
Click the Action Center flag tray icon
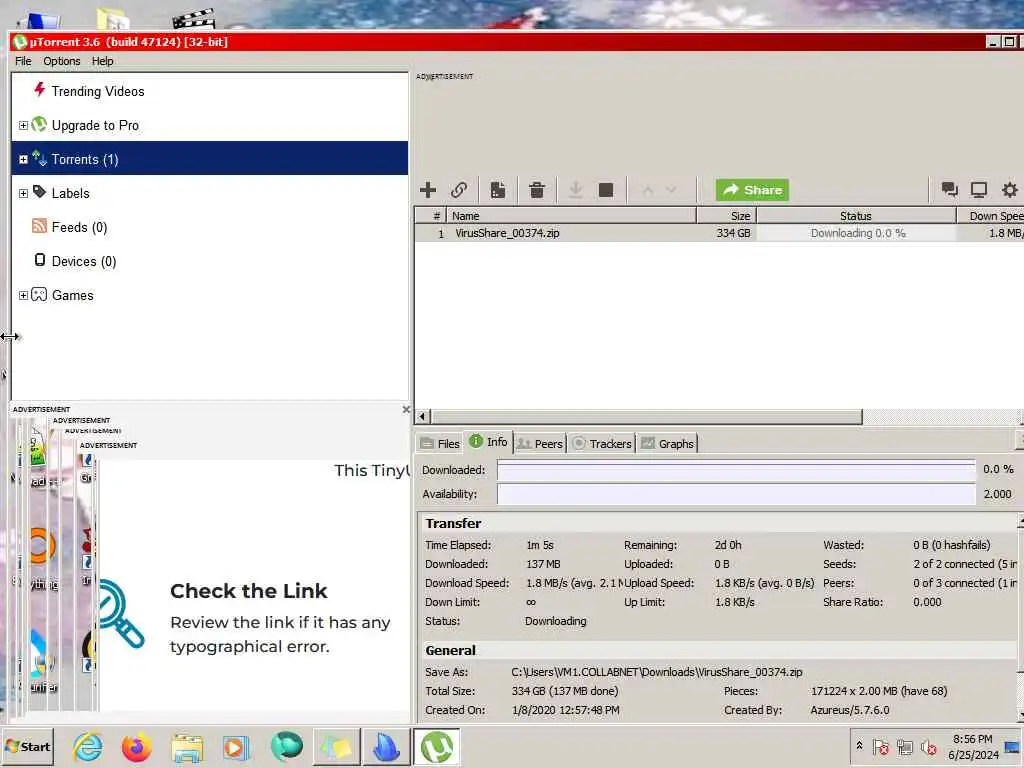pyautogui.click(x=880, y=746)
